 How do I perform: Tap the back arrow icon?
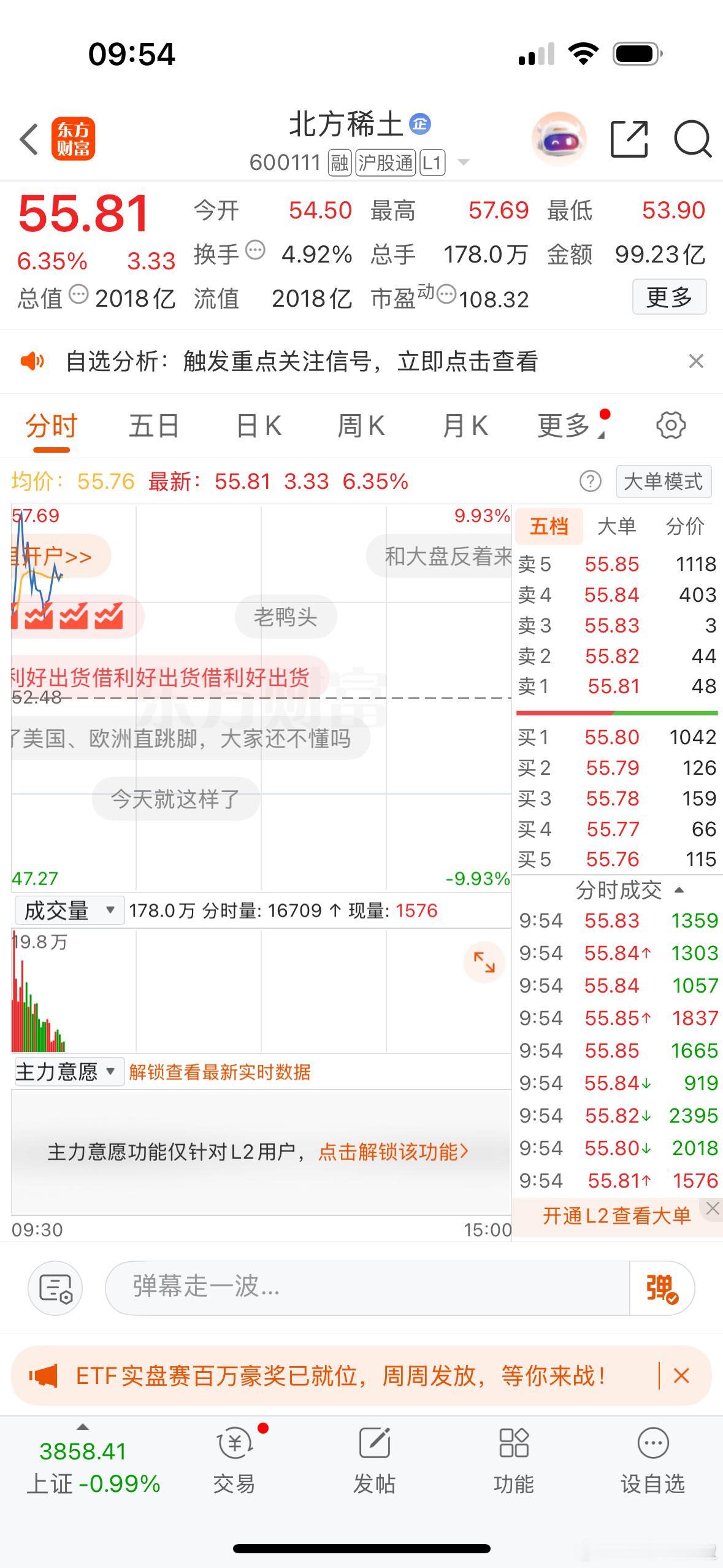(x=29, y=139)
